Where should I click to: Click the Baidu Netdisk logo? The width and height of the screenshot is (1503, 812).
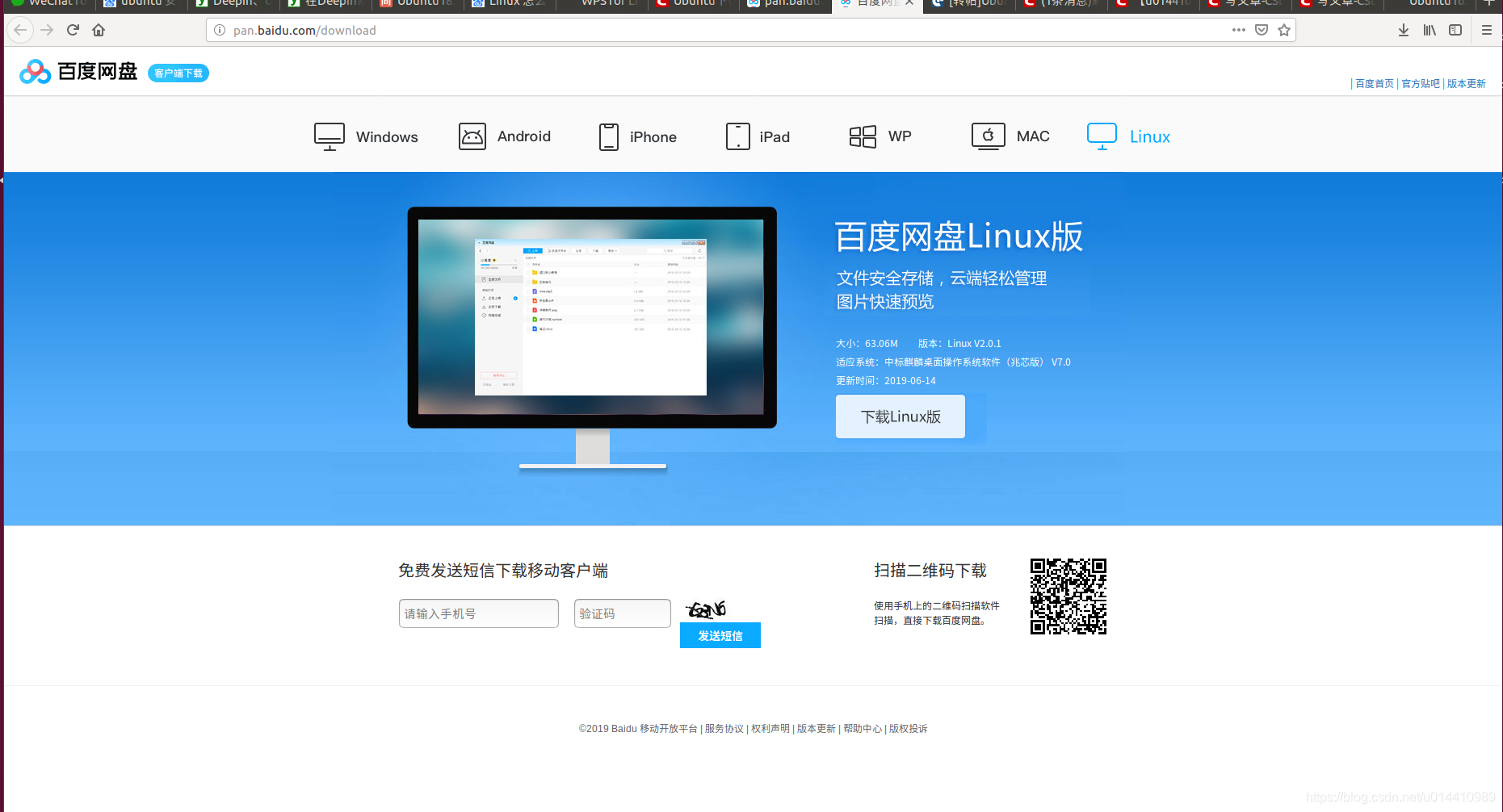coord(78,72)
